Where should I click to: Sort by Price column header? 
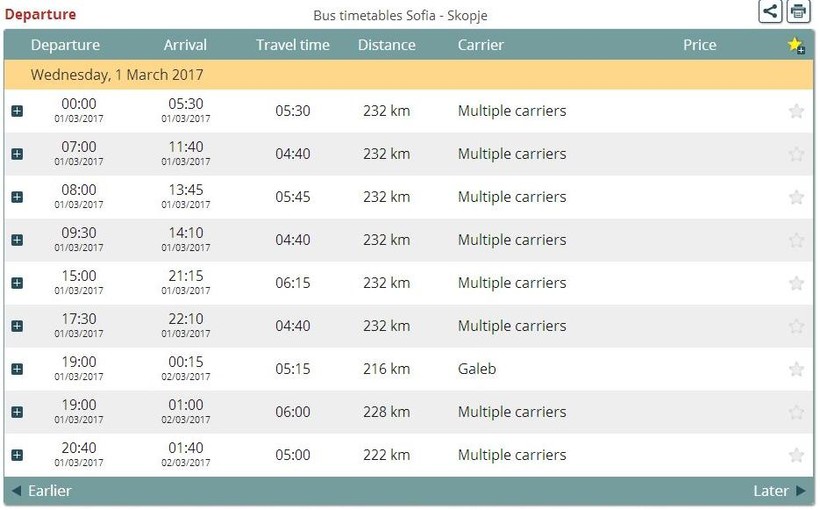pyautogui.click(x=699, y=45)
